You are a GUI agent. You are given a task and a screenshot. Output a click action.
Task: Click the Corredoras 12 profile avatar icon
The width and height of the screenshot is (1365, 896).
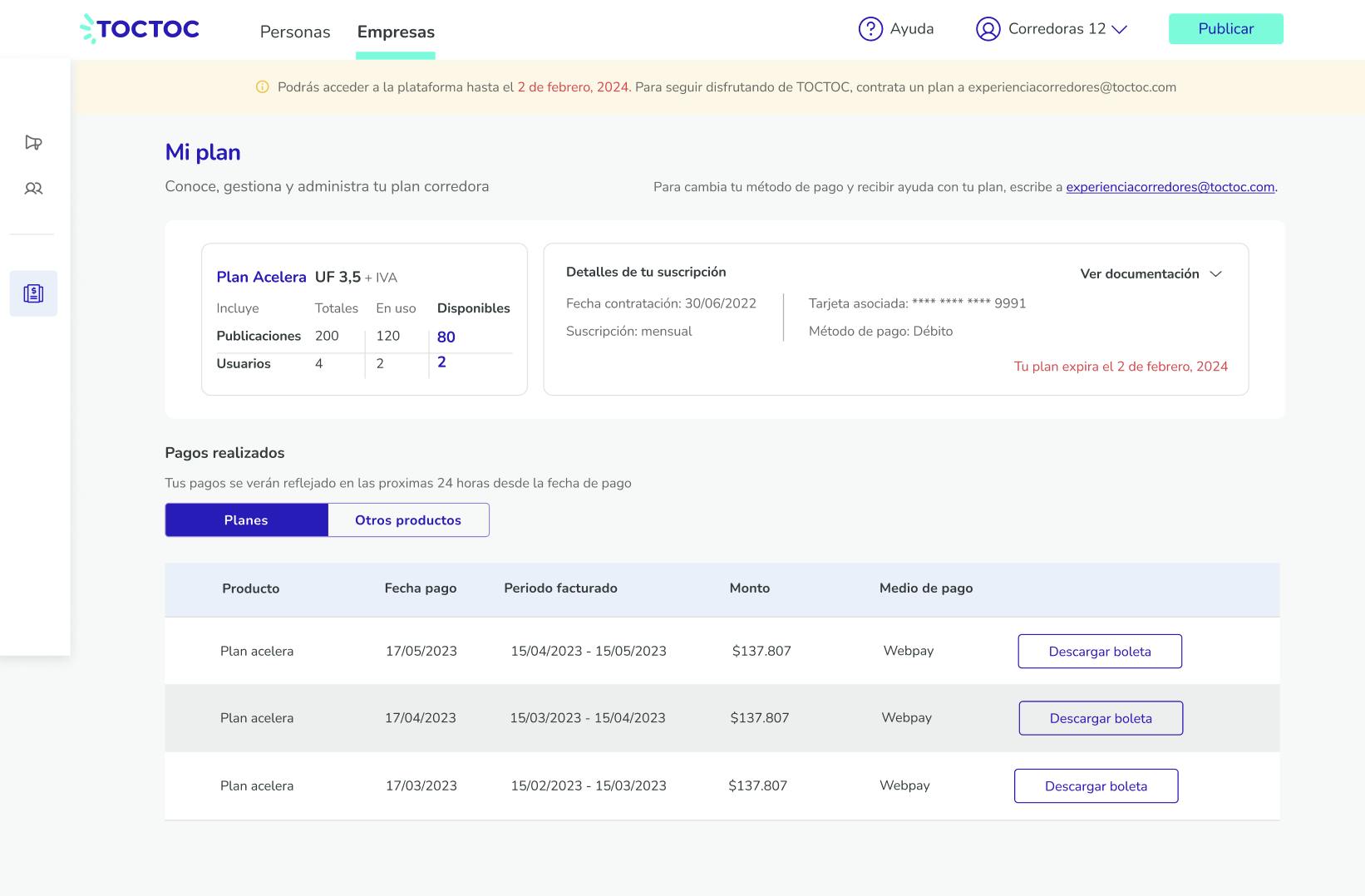pyautogui.click(x=988, y=29)
